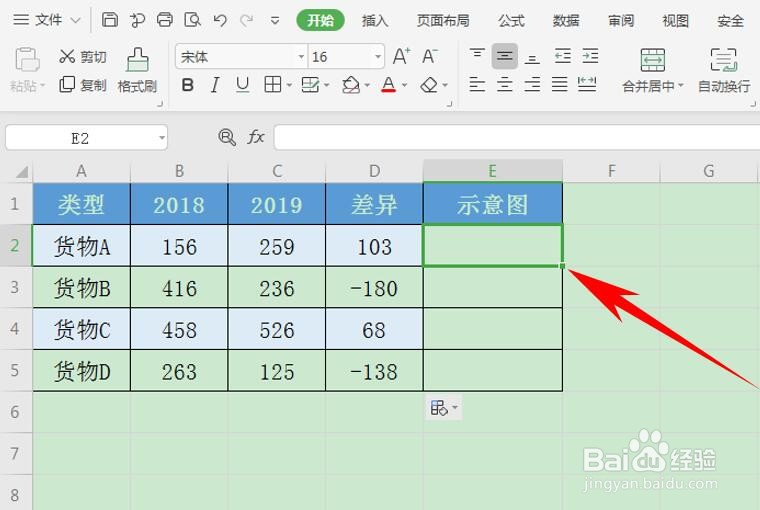This screenshot has width=760, height=510.
Task: Open the font size 16 dropdown
Action: coord(378,57)
